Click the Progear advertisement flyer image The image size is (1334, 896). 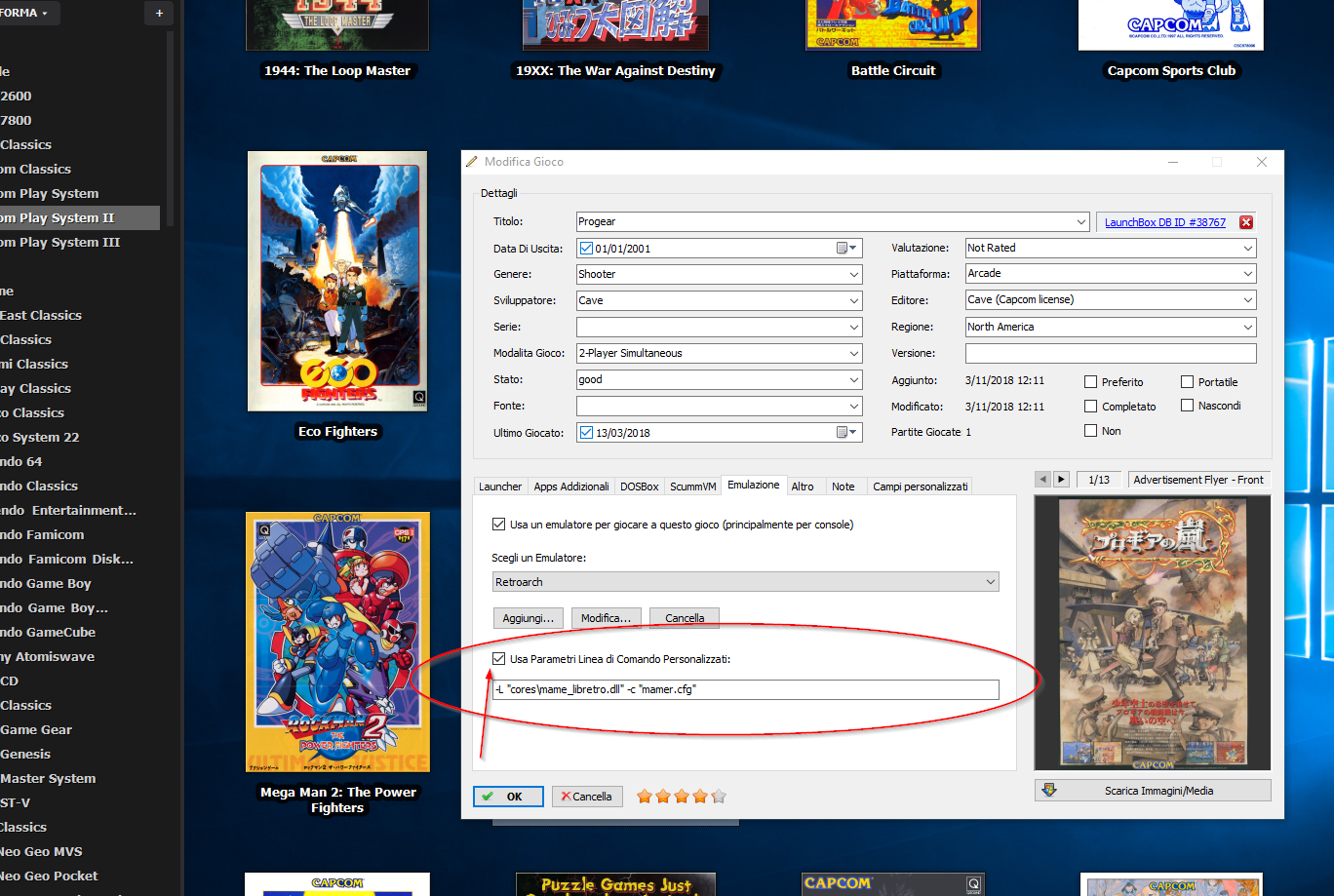click(x=1153, y=634)
